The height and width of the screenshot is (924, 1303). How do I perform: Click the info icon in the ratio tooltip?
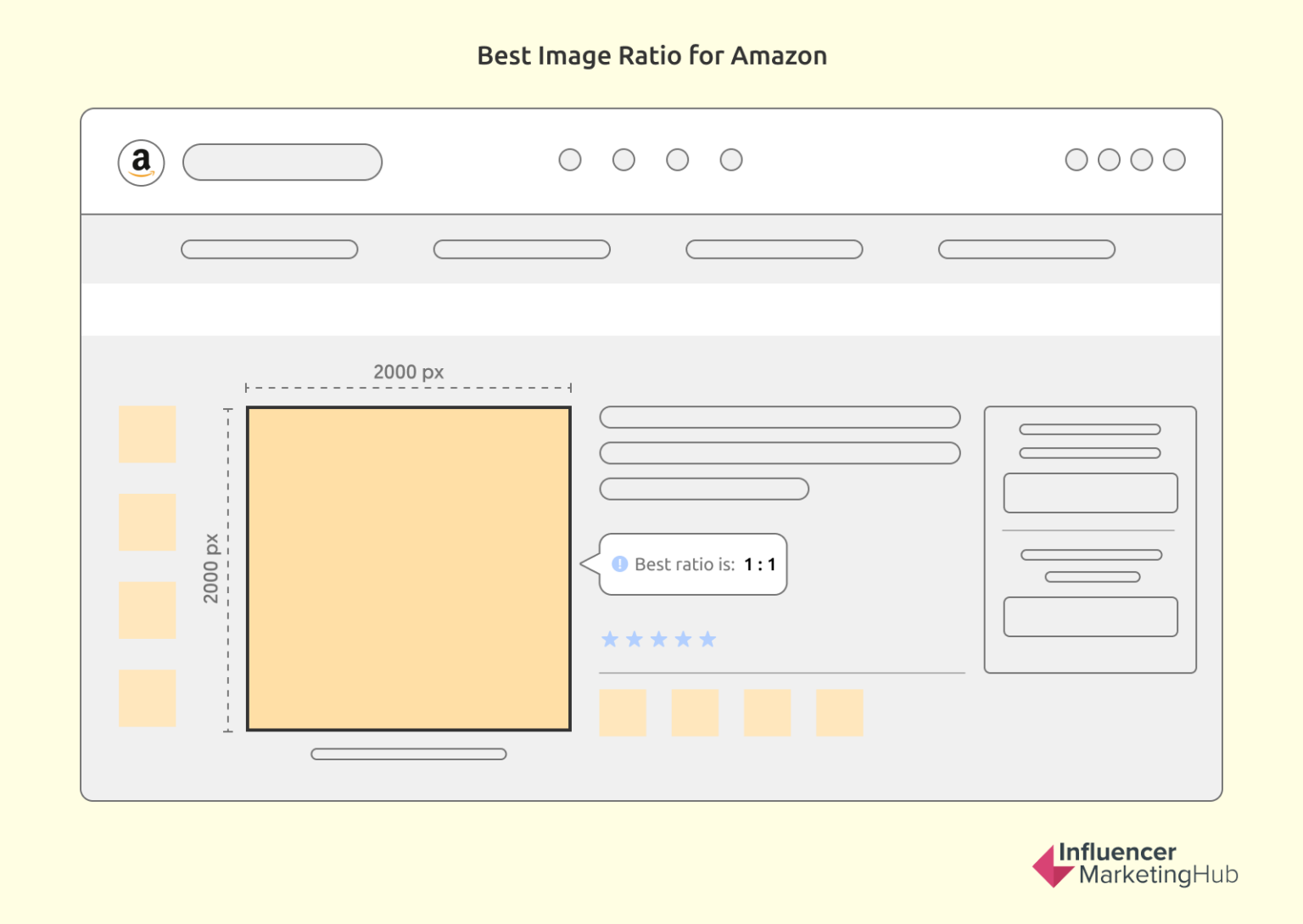[620, 563]
